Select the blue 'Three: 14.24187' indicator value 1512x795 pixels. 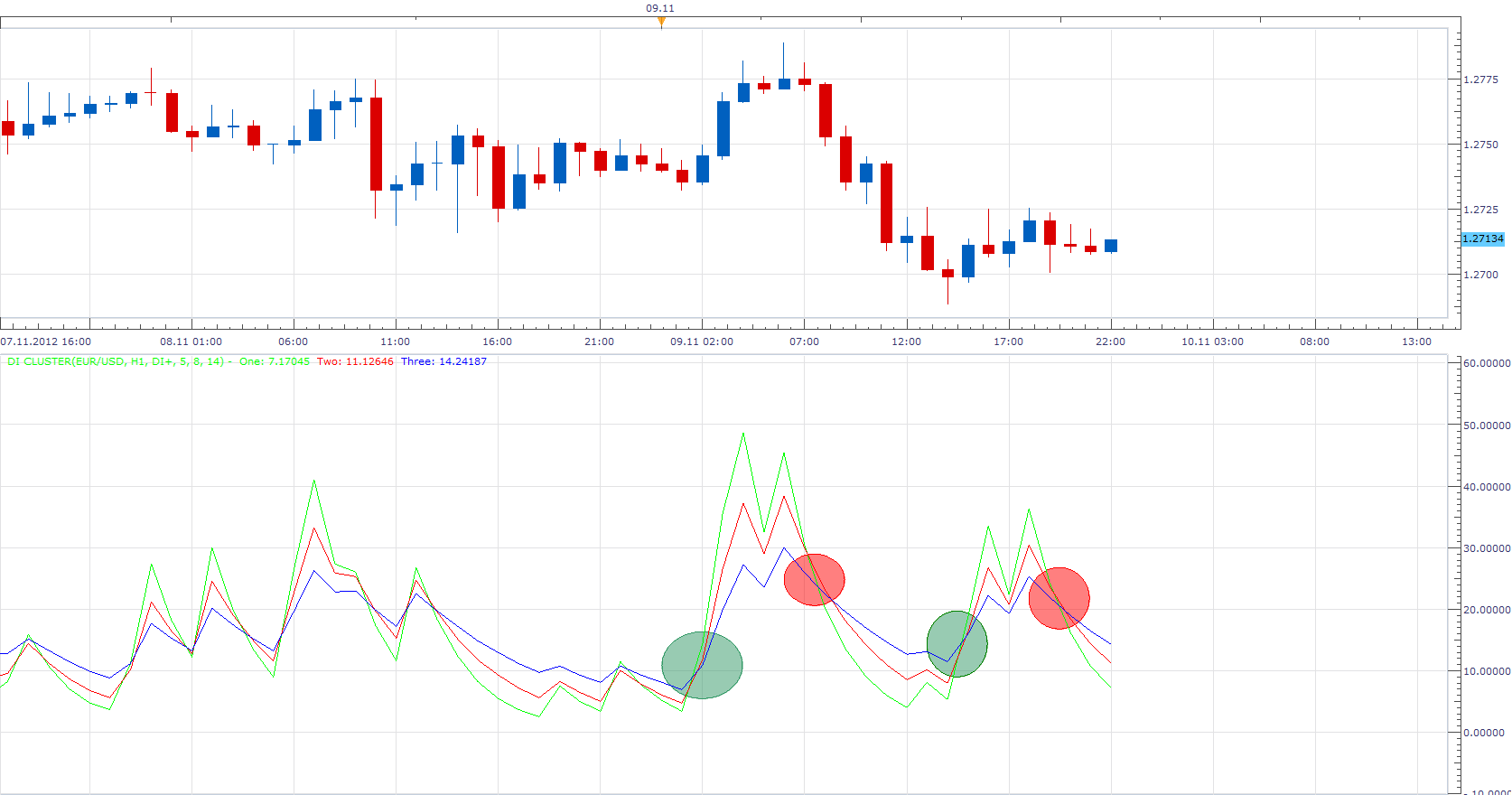pos(443,361)
